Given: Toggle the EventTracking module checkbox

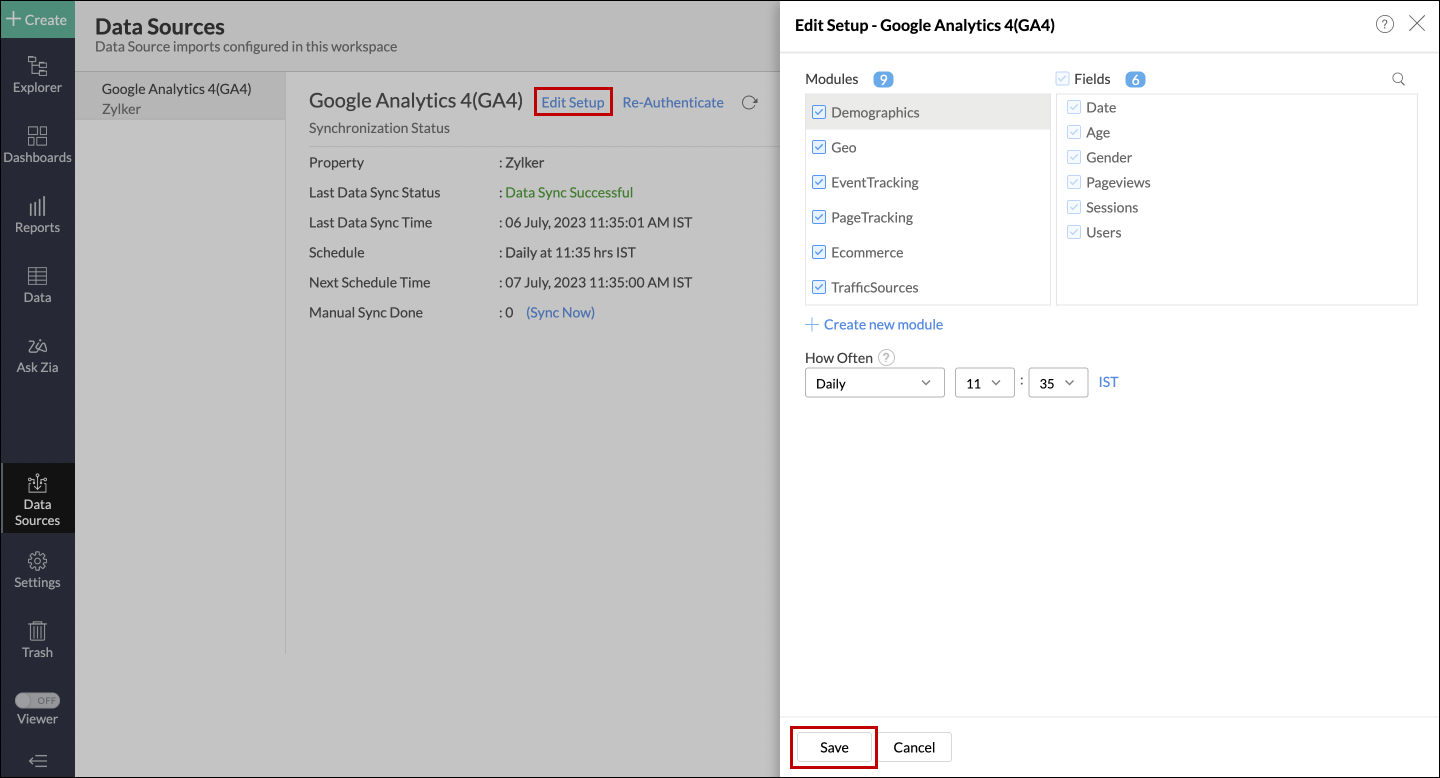Looking at the screenshot, I should coord(819,182).
